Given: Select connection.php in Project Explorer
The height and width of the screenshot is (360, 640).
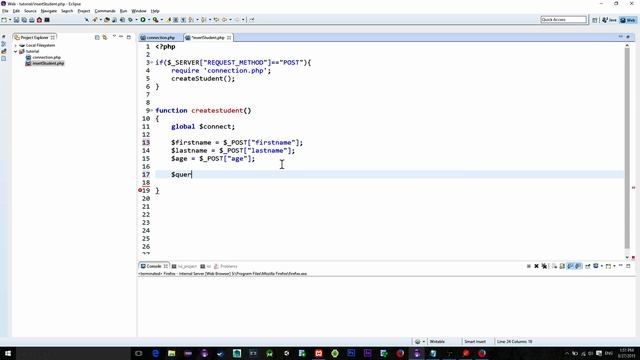Looking at the screenshot, I should (x=46, y=57).
